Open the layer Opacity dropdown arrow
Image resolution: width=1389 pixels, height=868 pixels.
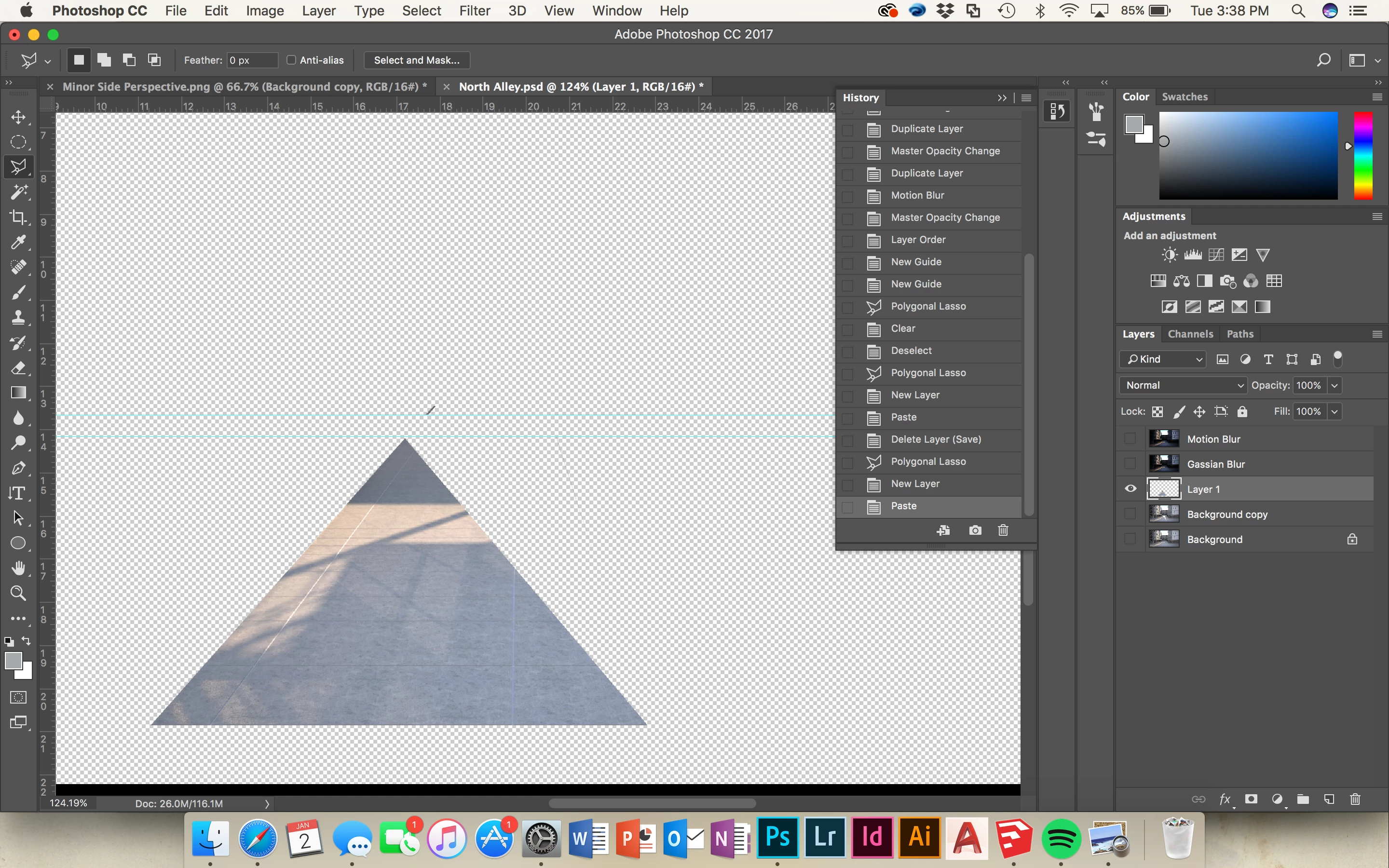coord(1335,385)
